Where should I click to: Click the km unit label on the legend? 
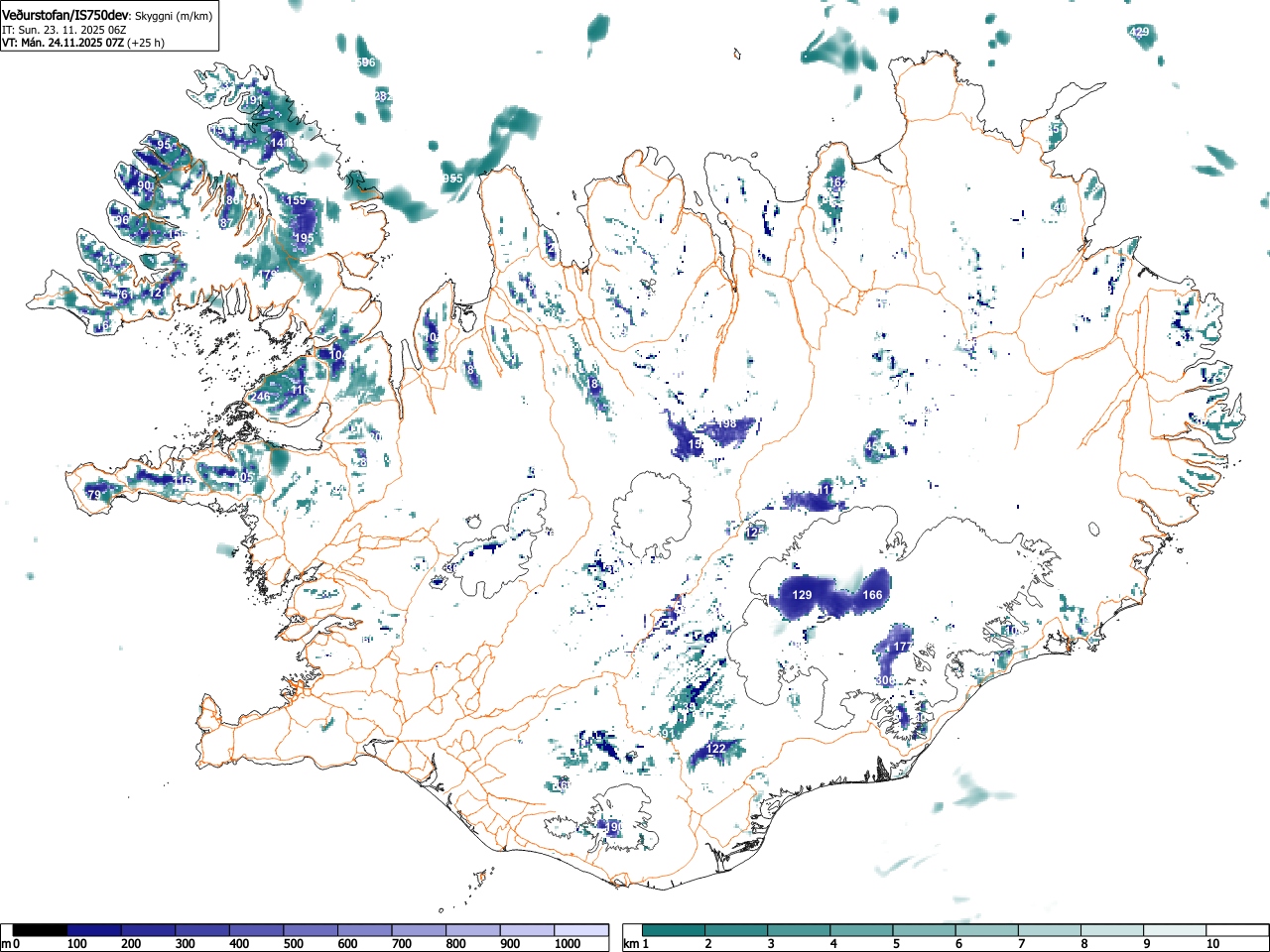pyautogui.click(x=630, y=944)
